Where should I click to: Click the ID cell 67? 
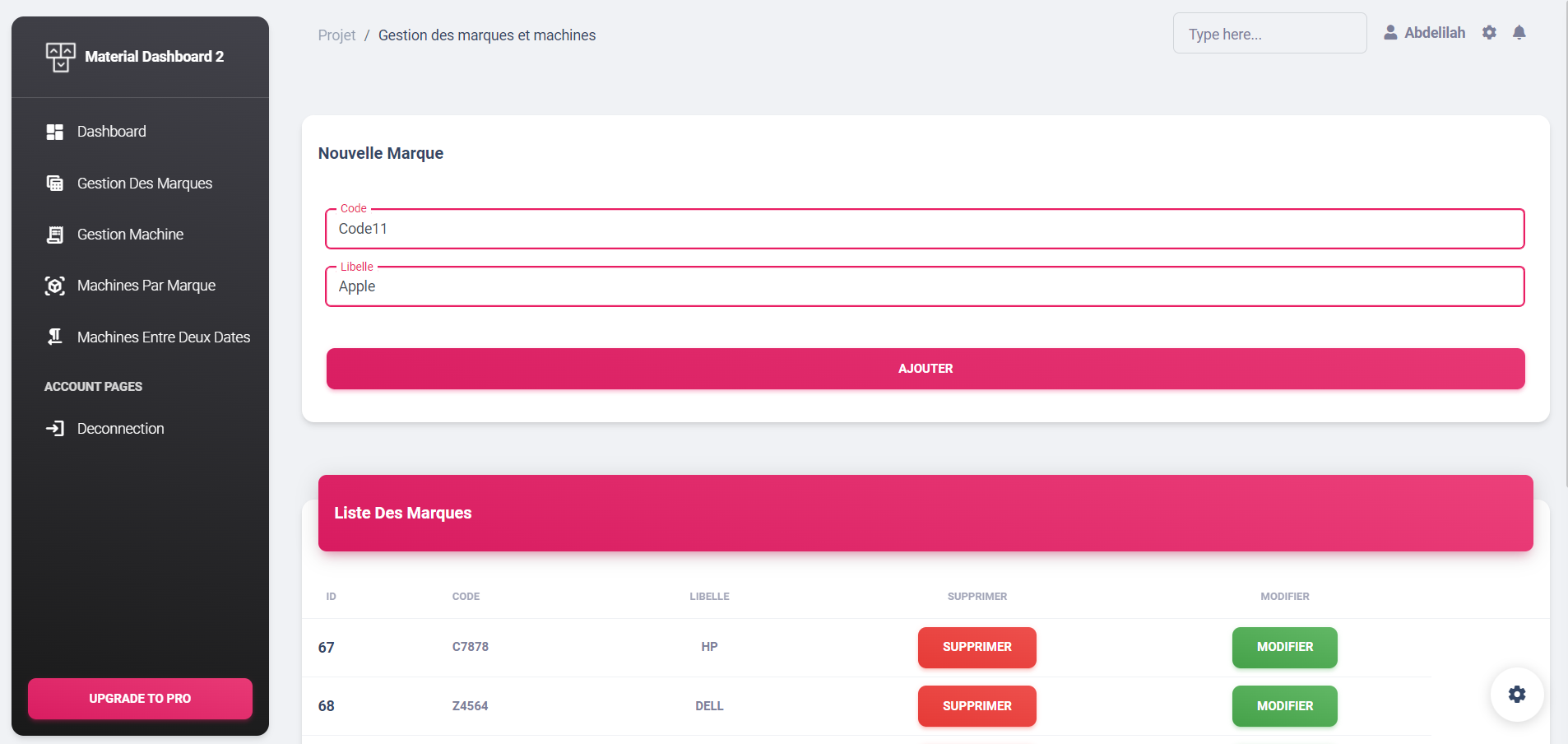click(327, 648)
